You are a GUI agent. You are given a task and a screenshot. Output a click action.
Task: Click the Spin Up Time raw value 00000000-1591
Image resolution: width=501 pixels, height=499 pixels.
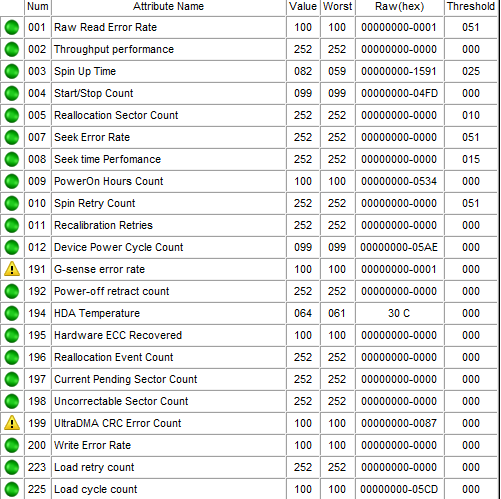399,71
